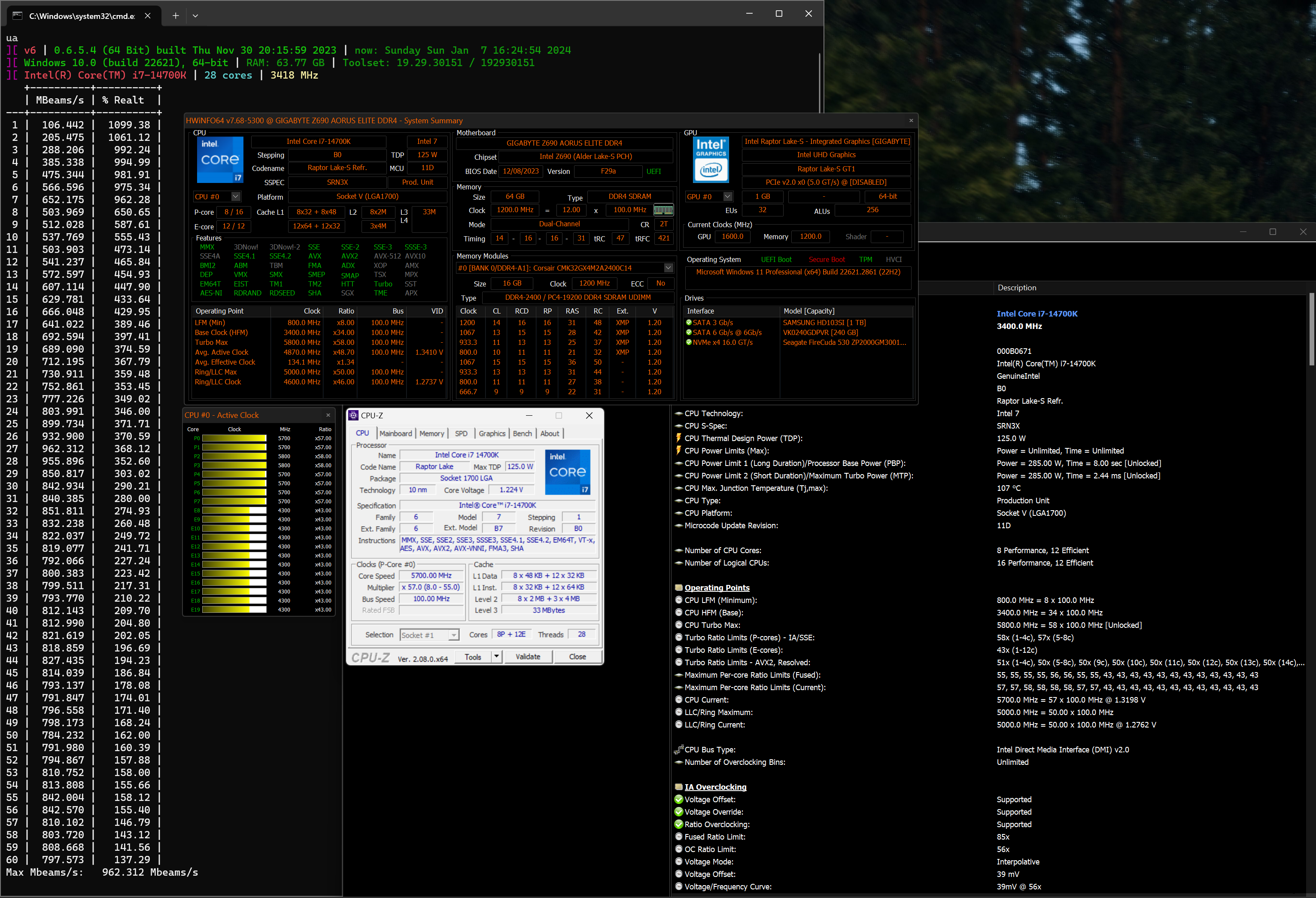
Task: Click the Seagate FireCuda 530 drive entry
Action: pyautogui.click(x=844, y=342)
